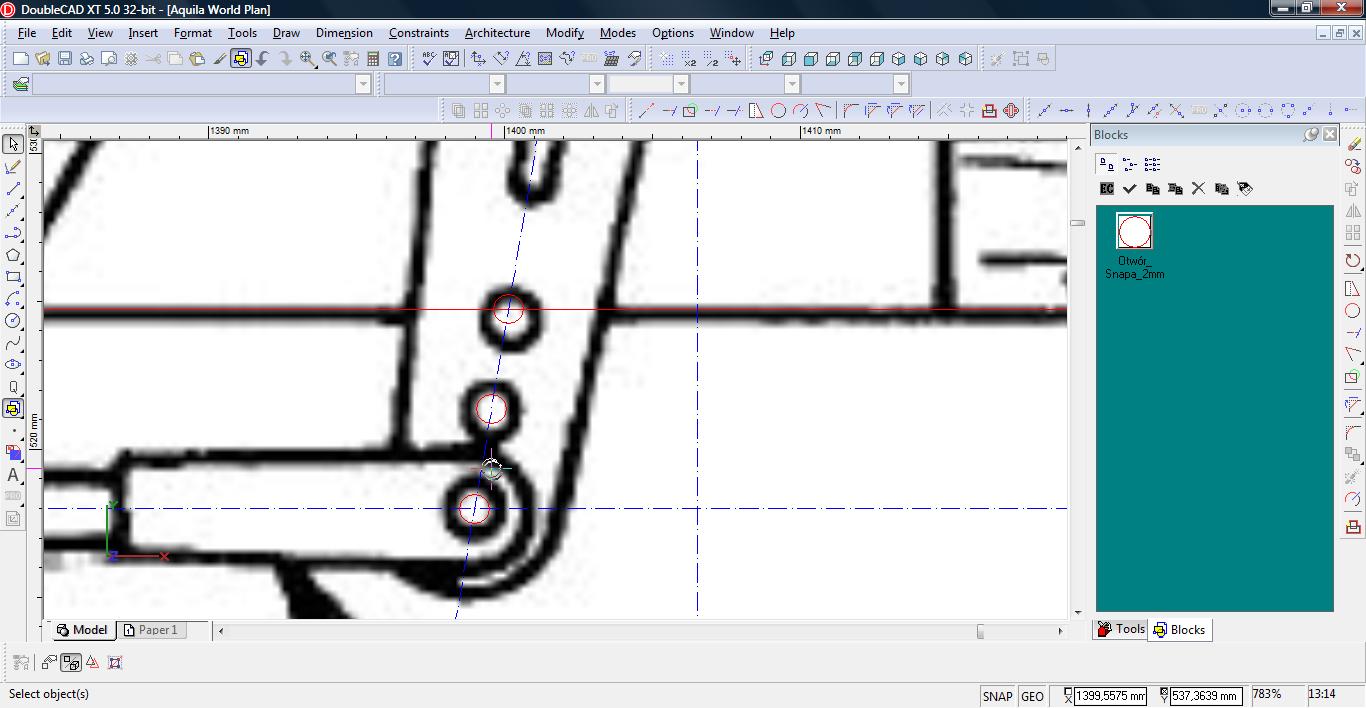Toggle SNAP mode in status bar
This screenshot has height=708, width=1366.
point(997,696)
